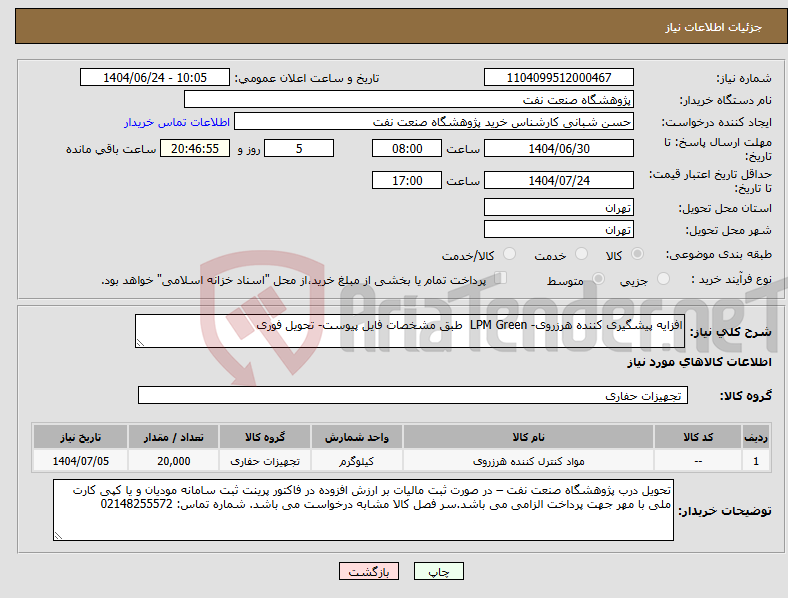This screenshot has width=788, height=598.
Task: Click the row number cell 1
Action: click(x=756, y=461)
